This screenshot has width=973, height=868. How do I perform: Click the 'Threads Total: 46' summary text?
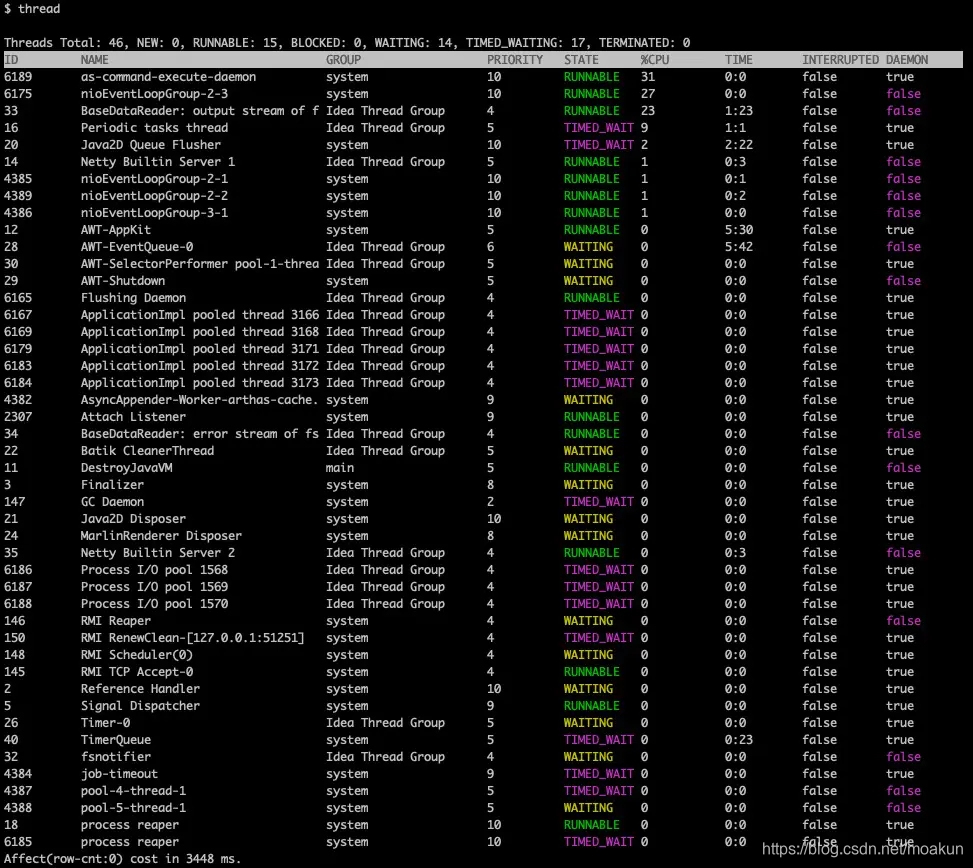click(63, 43)
